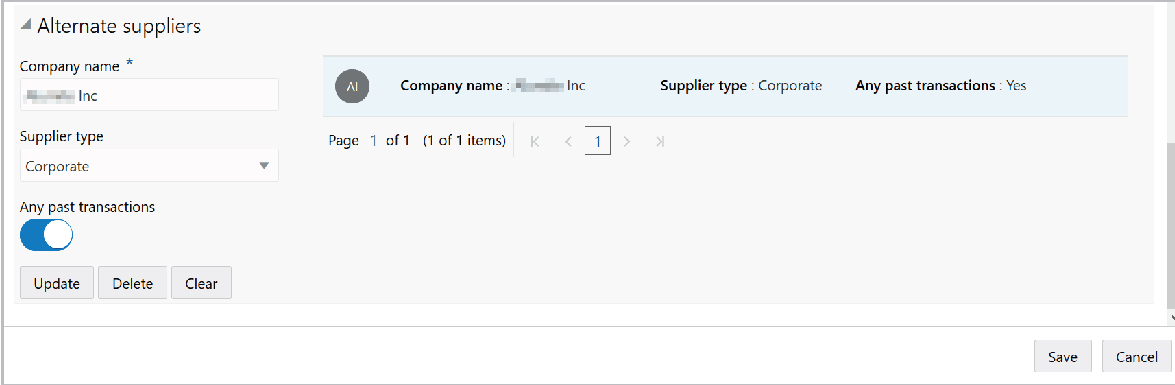
Task: Click the Delete button
Action: tap(133, 283)
